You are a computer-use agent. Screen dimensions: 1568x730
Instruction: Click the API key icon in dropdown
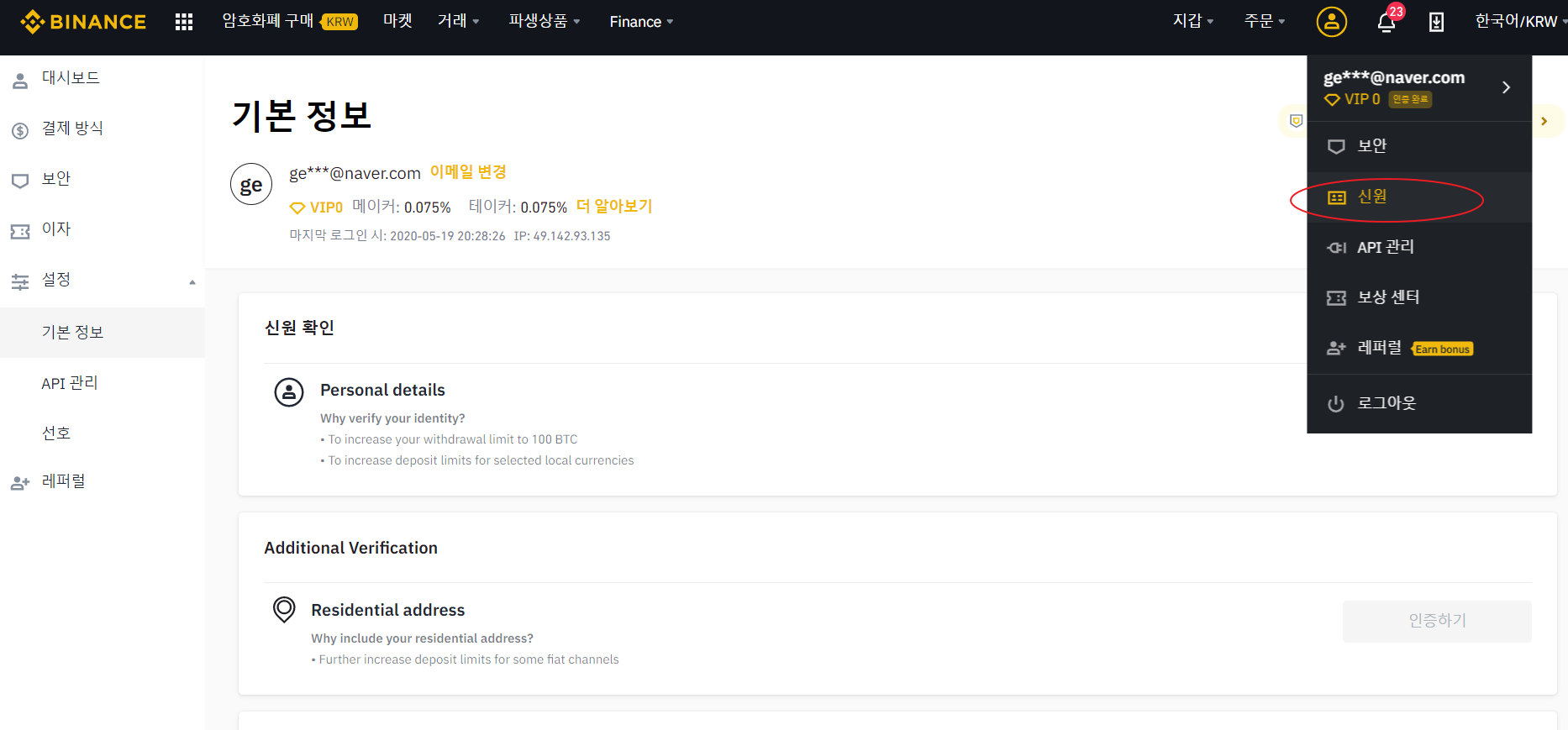tap(1336, 248)
